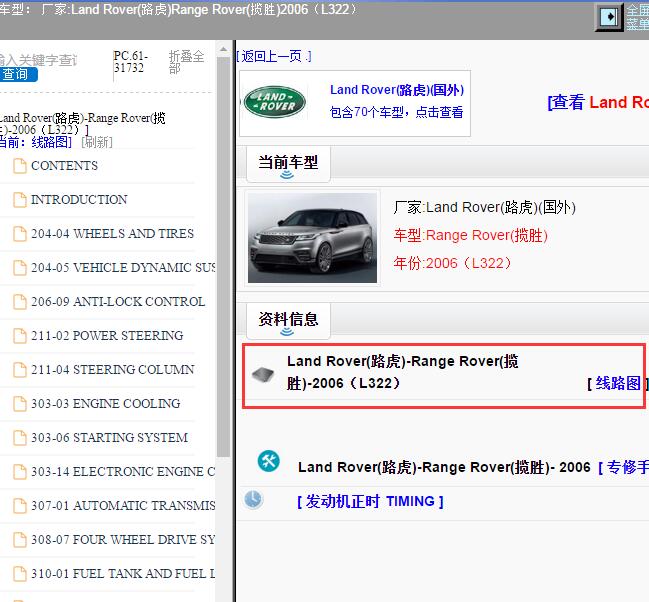Click the 刷新 refresh link
649x602 pixels.
click(x=97, y=142)
